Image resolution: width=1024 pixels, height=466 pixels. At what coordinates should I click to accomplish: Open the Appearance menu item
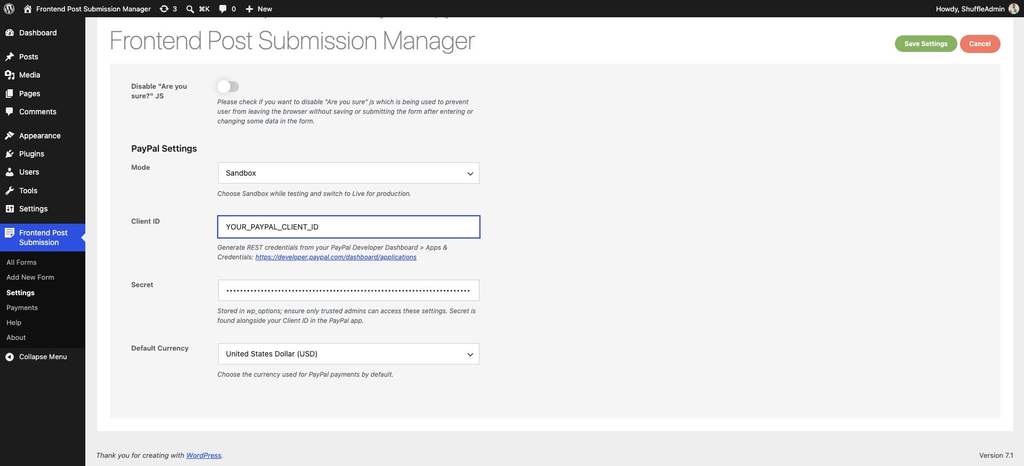[x=42, y=136]
